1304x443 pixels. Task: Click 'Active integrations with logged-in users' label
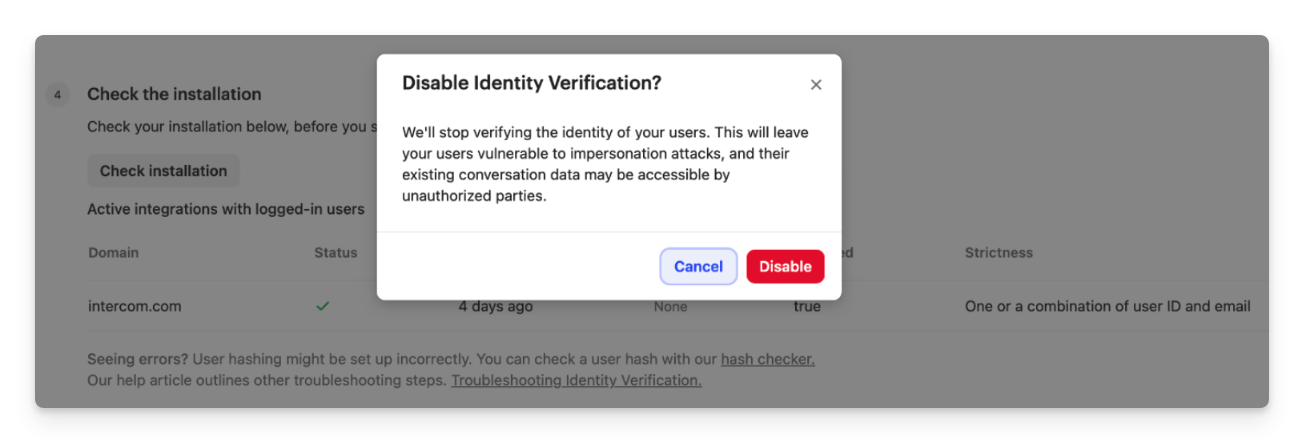pos(225,209)
